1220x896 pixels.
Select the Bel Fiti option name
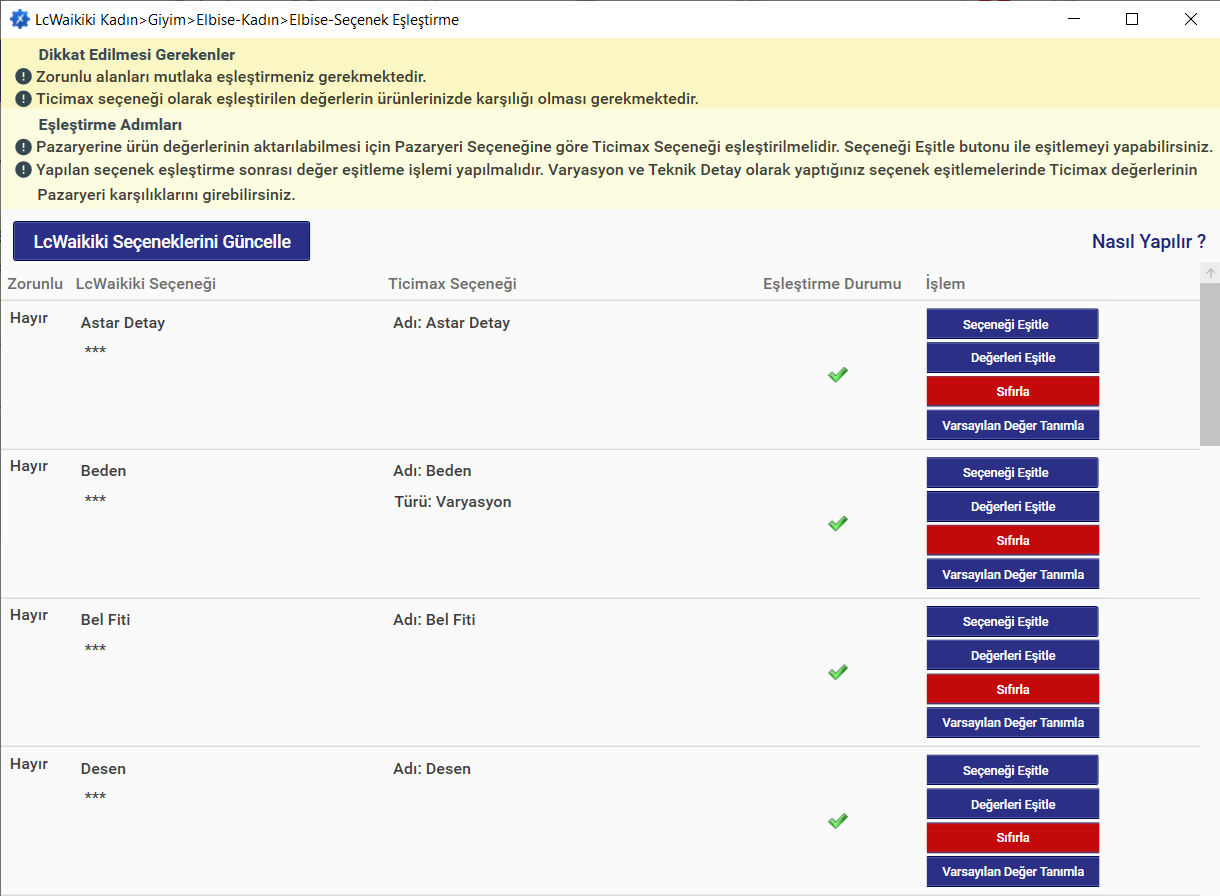coord(105,620)
